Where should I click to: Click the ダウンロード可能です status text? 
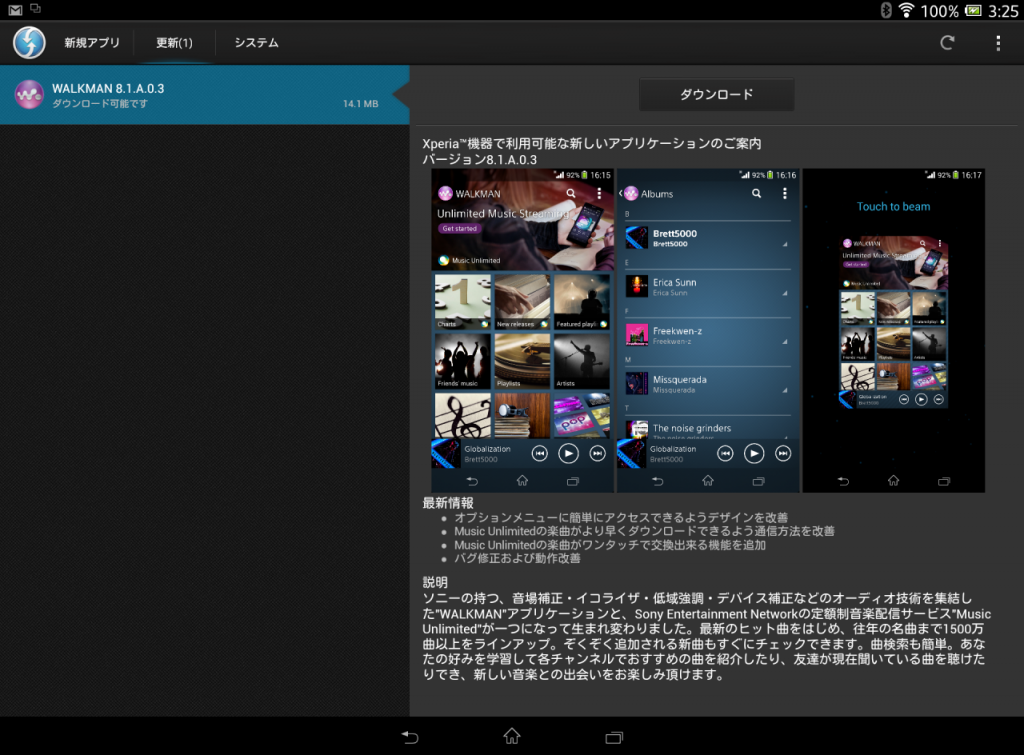(100, 104)
